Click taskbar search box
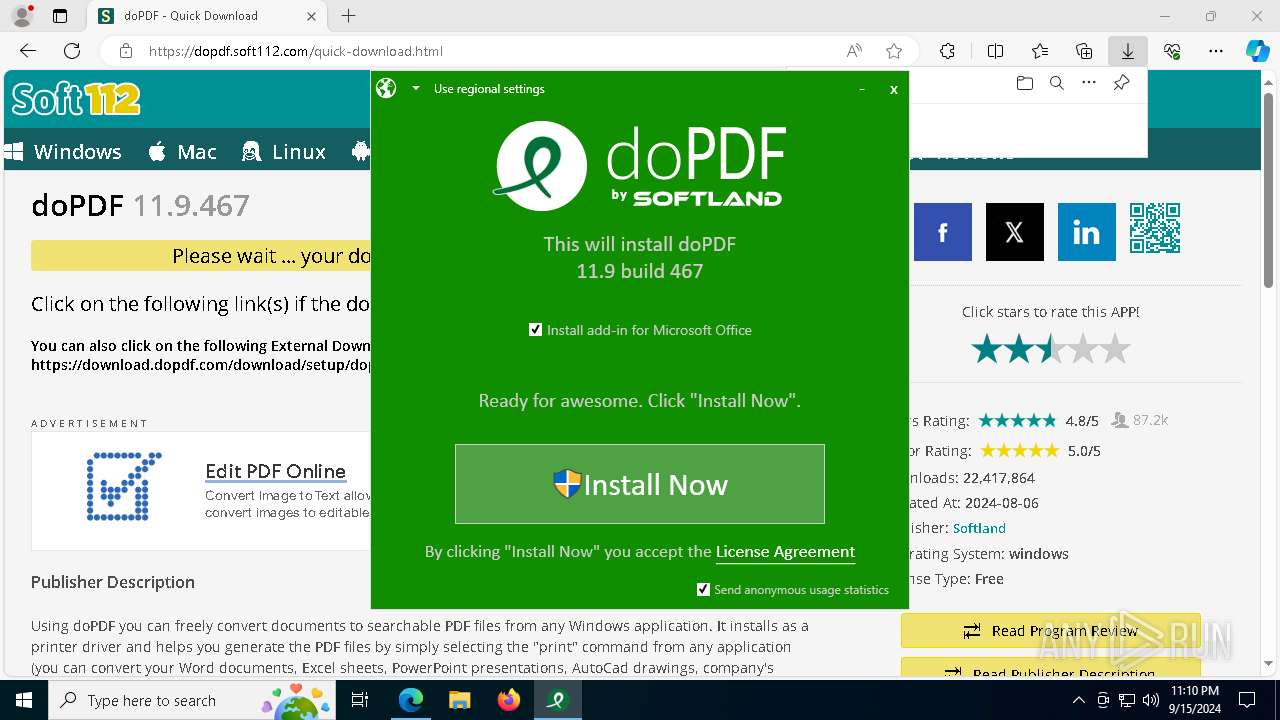1280x720 pixels. [x=193, y=700]
